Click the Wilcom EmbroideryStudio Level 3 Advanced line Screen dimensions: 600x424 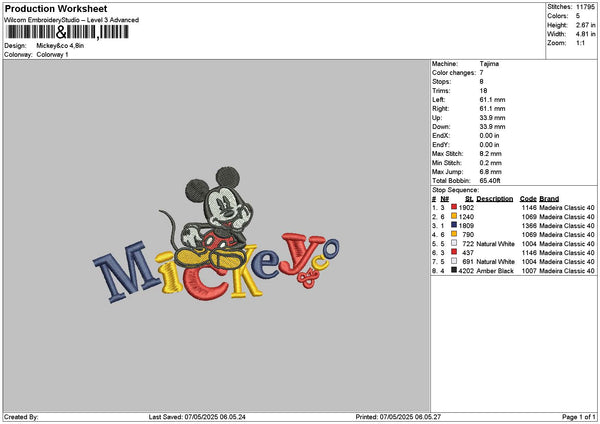(71, 20)
